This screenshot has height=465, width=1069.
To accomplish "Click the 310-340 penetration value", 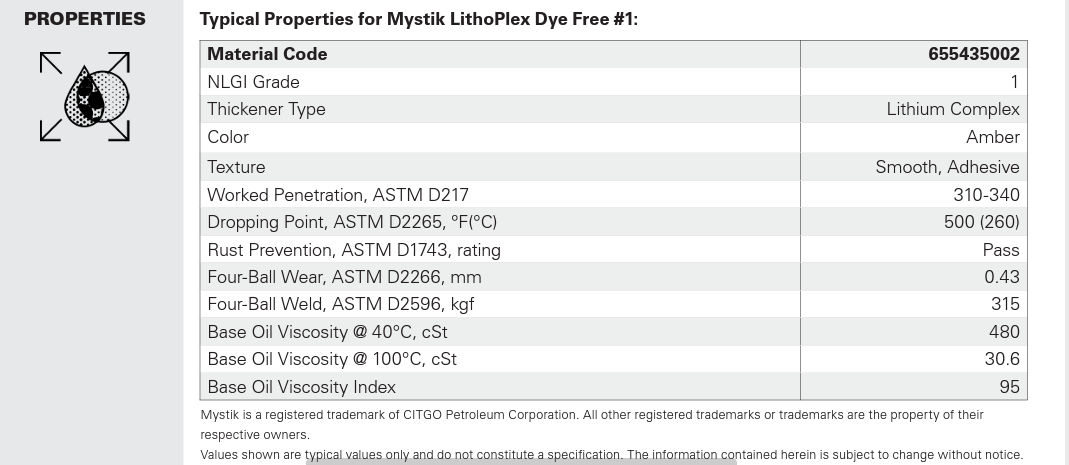I will click(986, 195).
